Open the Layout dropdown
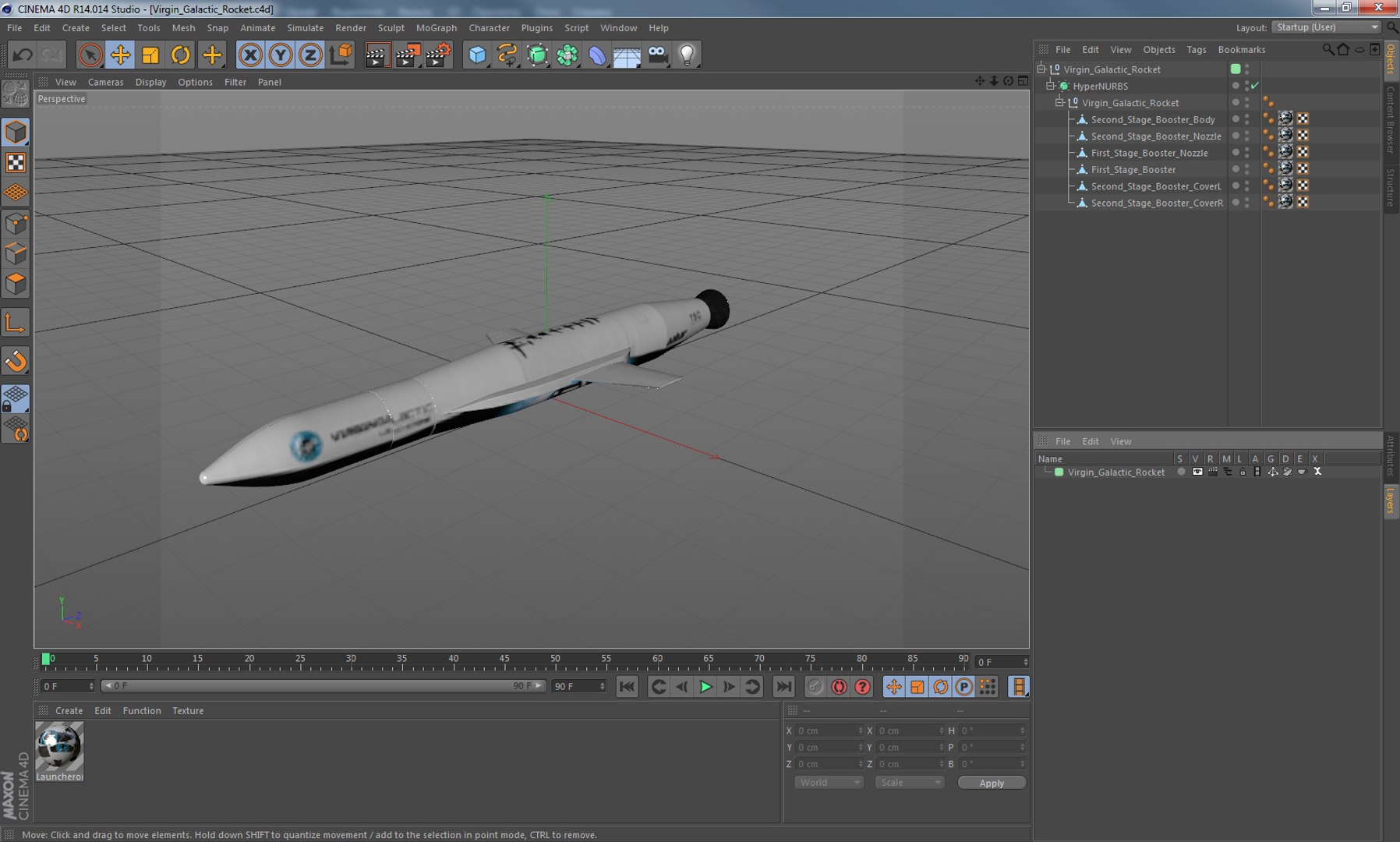This screenshot has width=1400, height=842. (x=1327, y=27)
